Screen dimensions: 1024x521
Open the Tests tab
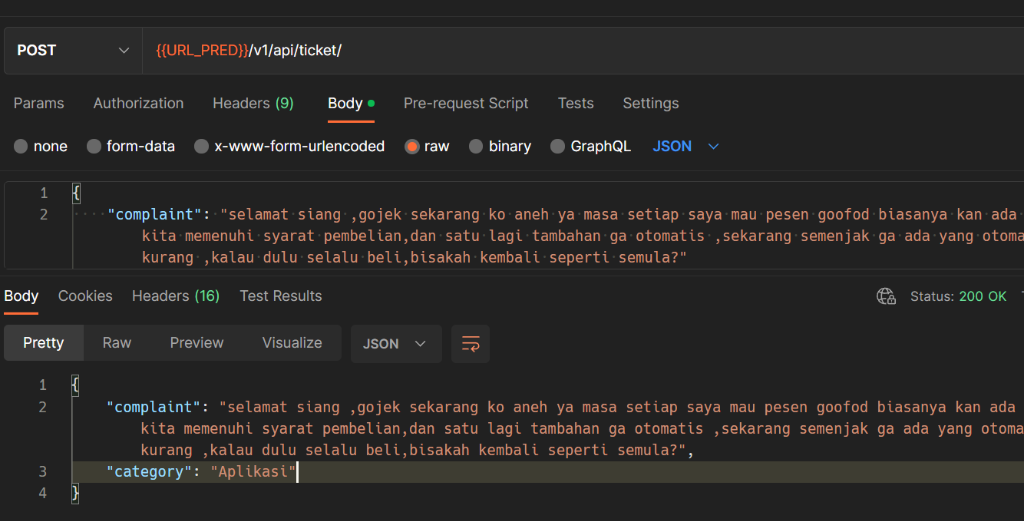click(x=575, y=103)
